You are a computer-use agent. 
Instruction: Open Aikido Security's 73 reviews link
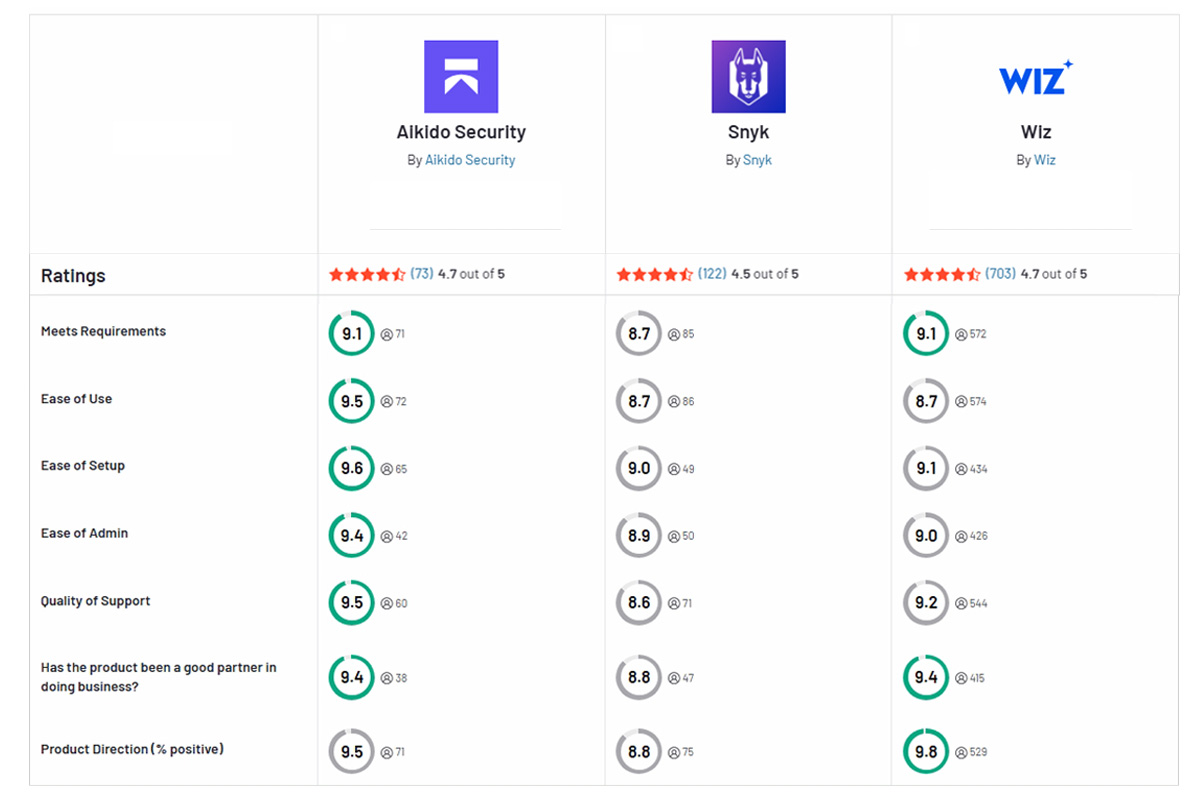pos(422,274)
